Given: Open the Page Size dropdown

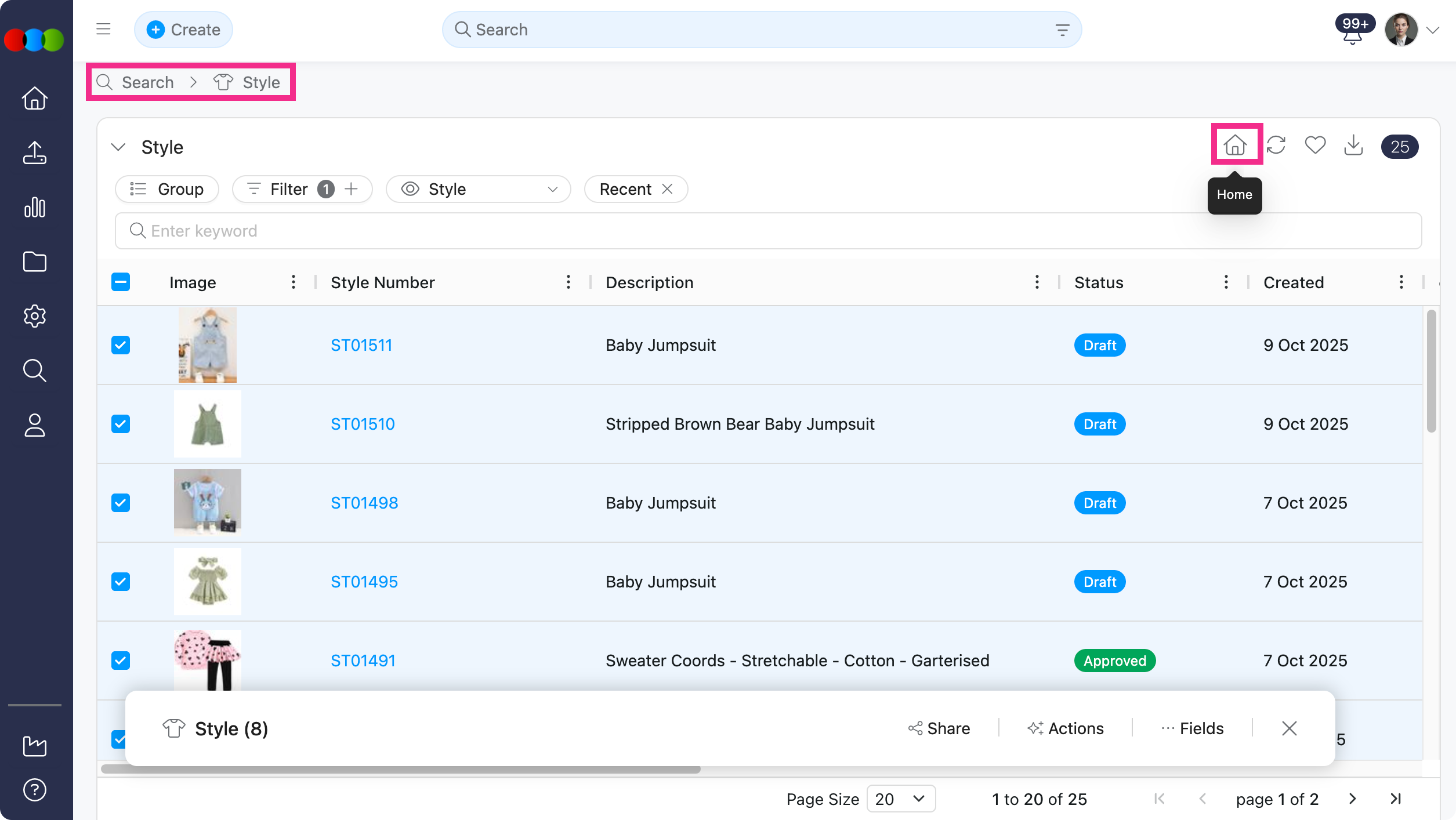Looking at the screenshot, I should click(900, 799).
